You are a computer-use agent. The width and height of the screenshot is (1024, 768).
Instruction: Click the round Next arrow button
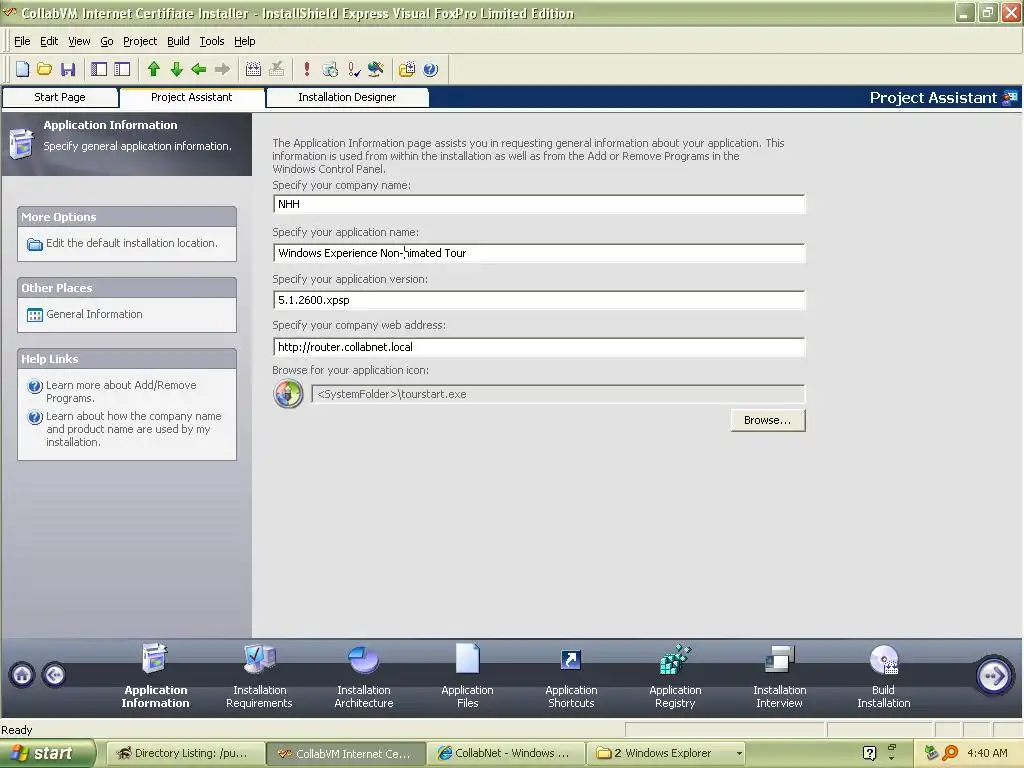click(994, 675)
